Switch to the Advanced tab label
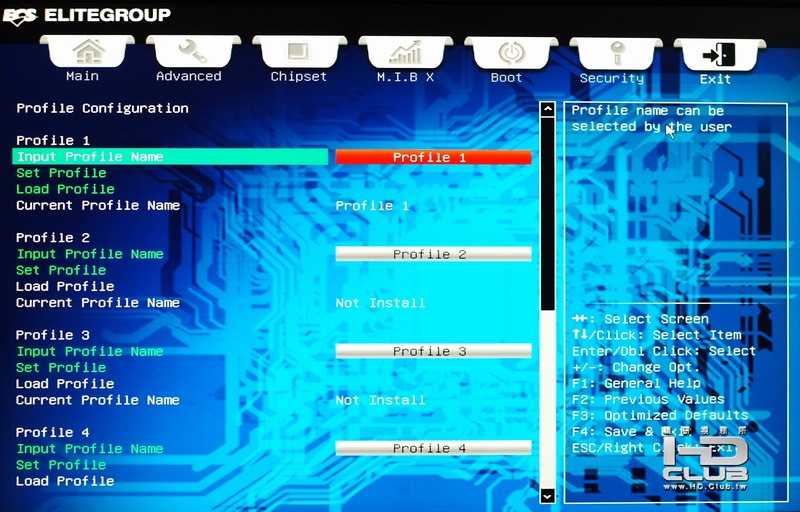 click(x=189, y=76)
